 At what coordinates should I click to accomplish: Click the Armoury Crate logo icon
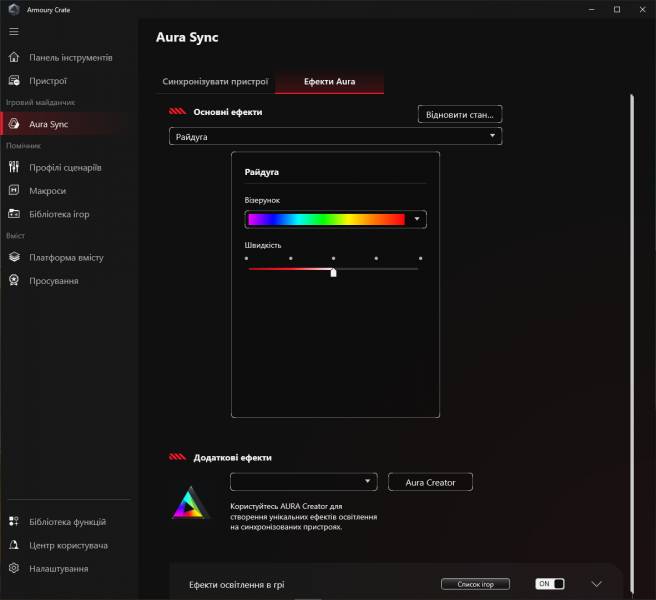coord(14,9)
